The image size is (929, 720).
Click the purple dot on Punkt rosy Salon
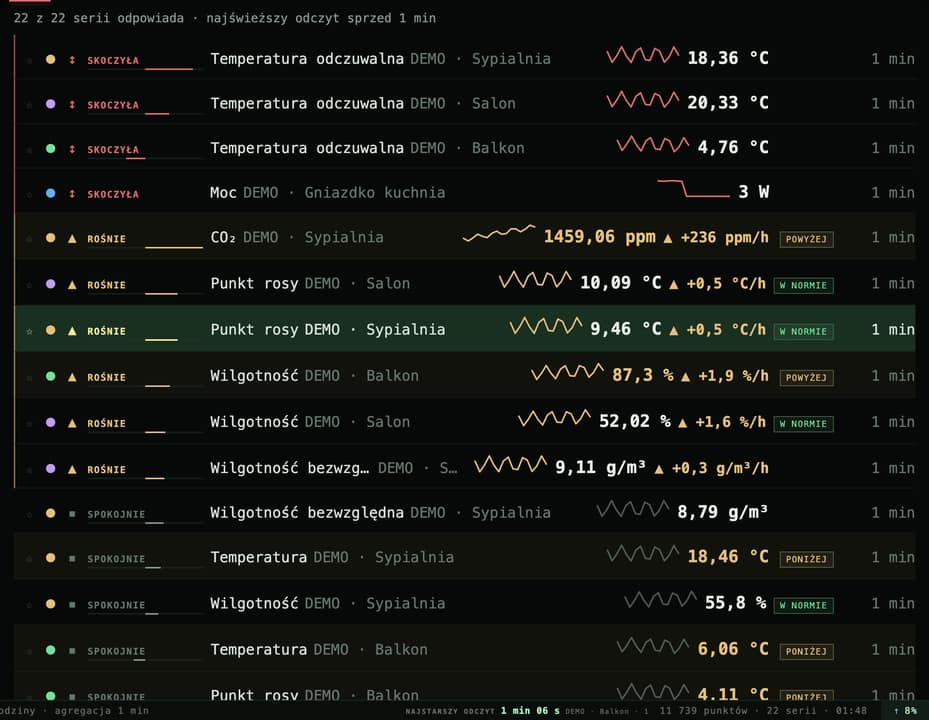click(x=50, y=284)
